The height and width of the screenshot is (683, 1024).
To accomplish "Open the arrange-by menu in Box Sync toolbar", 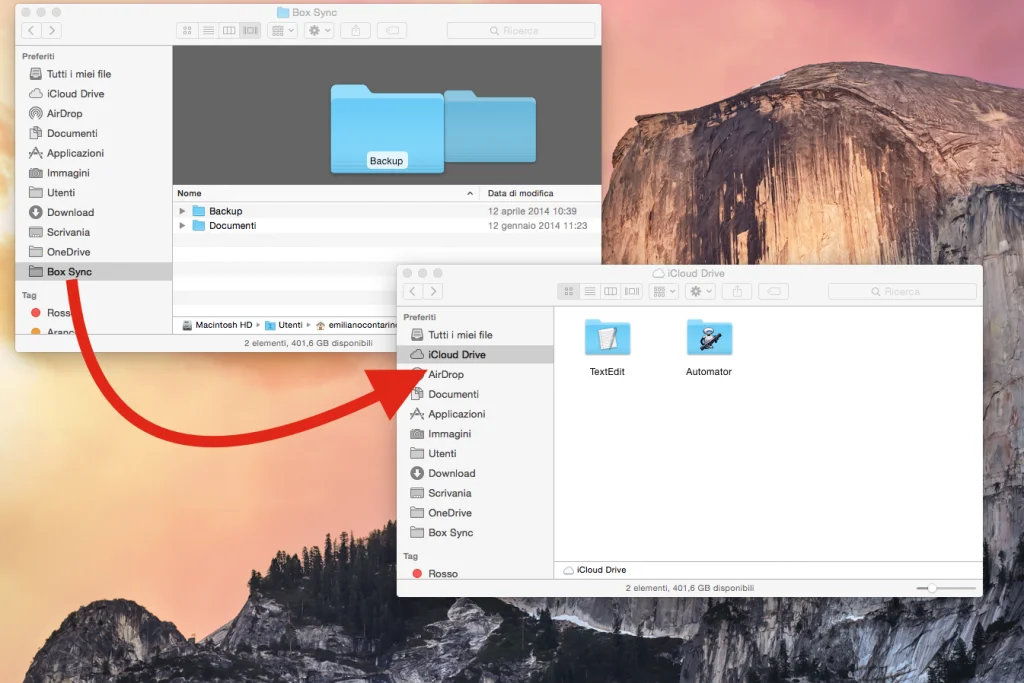I will click(x=281, y=30).
